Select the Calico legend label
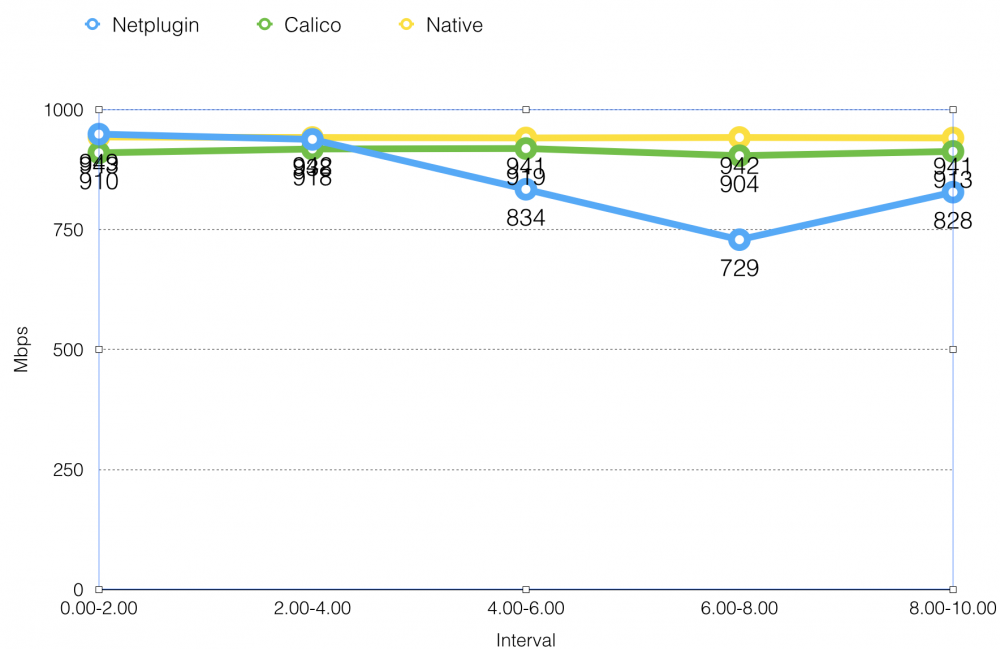The image size is (1000, 649). tap(313, 25)
